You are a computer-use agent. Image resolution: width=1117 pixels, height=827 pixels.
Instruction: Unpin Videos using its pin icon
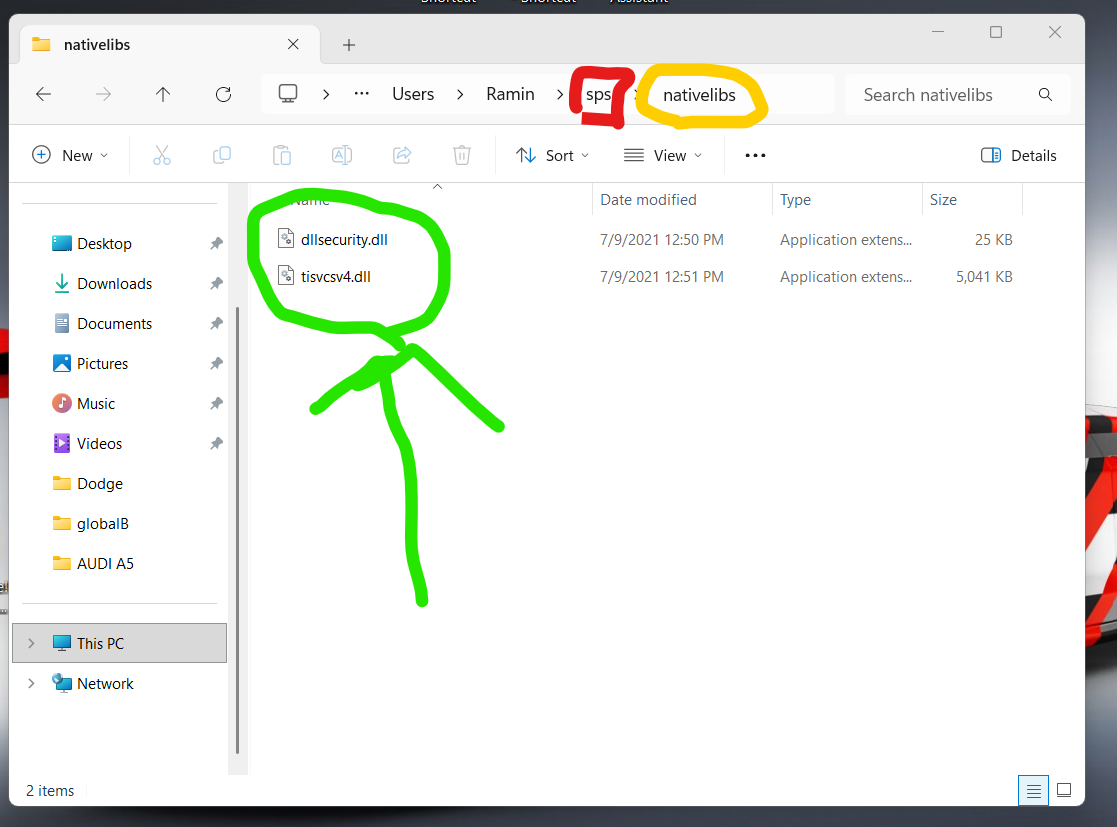point(217,443)
